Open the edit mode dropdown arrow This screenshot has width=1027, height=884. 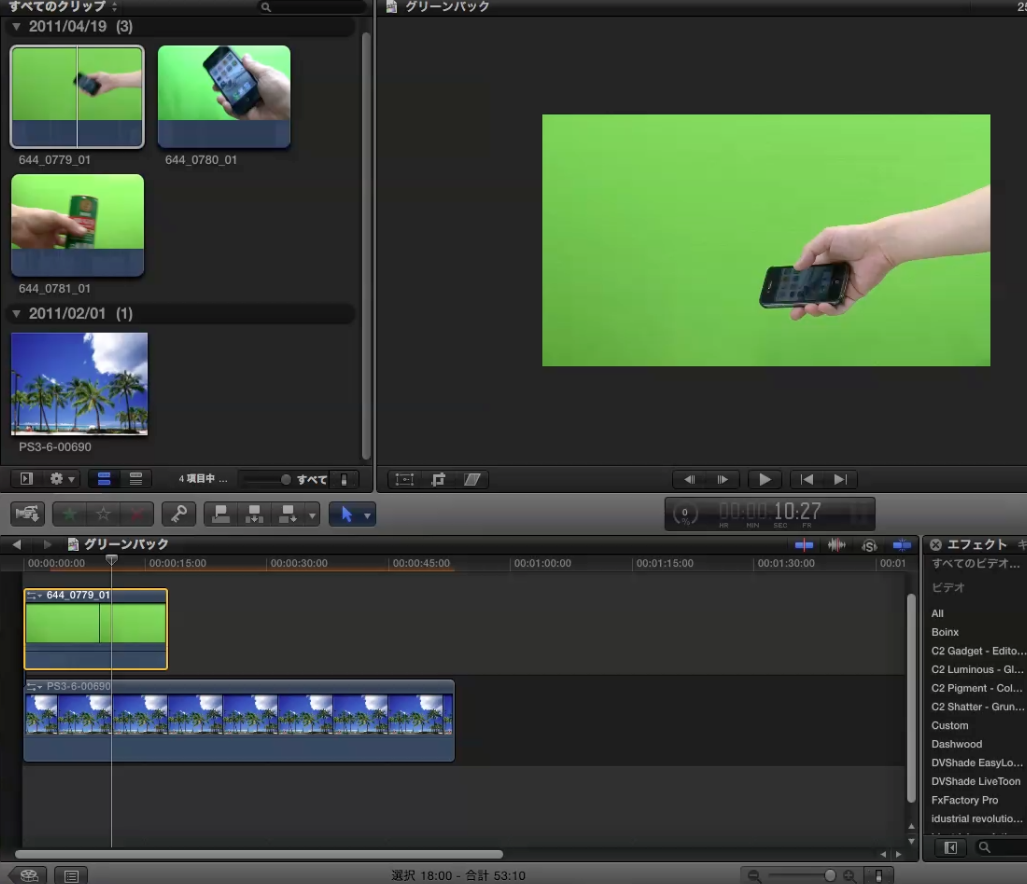312,515
